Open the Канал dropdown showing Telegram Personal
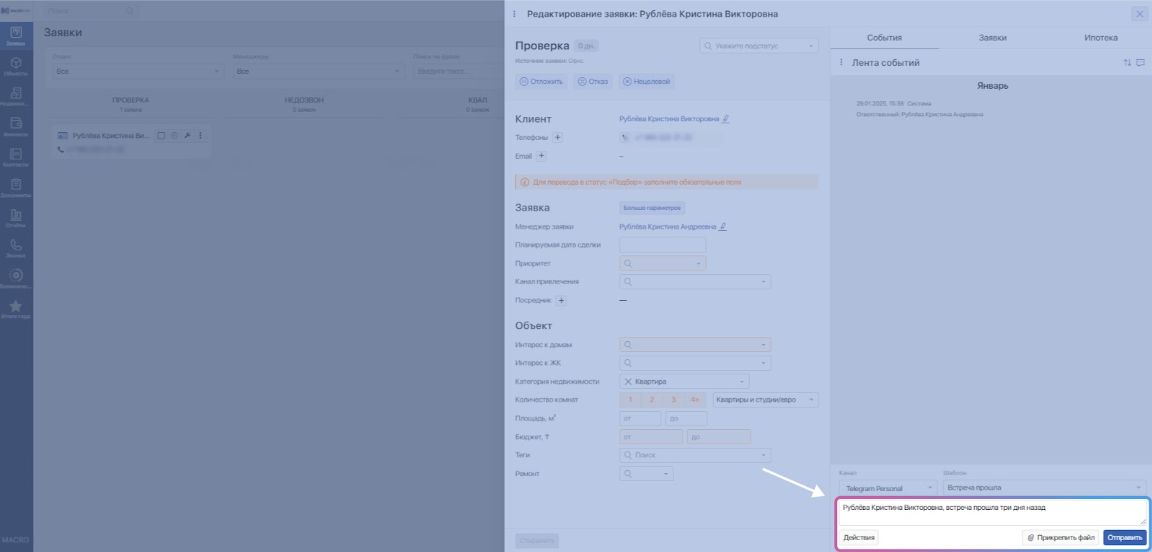 point(887,488)
